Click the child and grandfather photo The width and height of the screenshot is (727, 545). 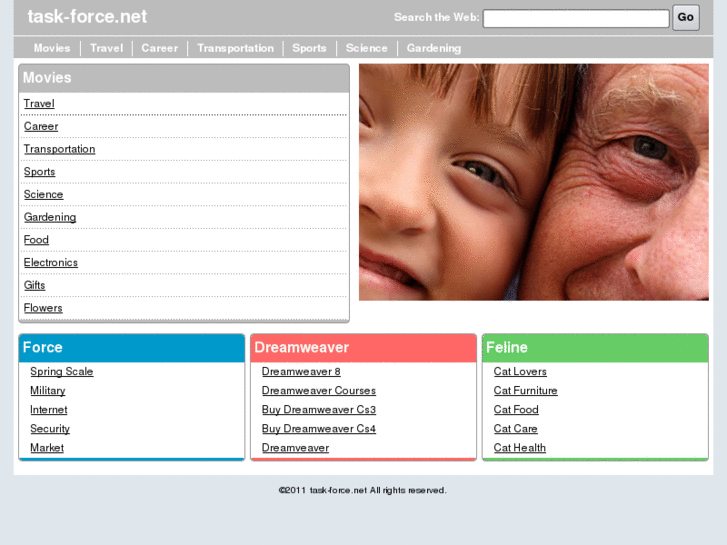pos(534,182)
